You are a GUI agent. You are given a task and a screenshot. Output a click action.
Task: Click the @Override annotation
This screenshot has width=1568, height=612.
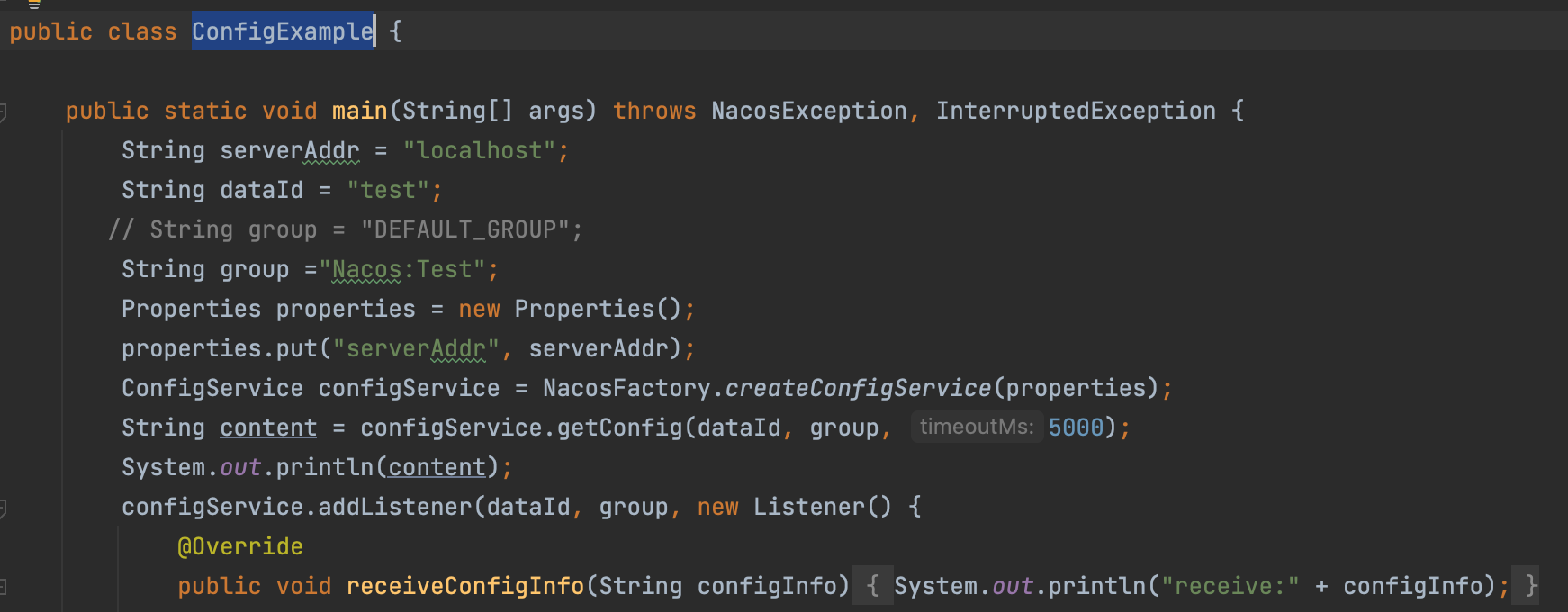[x=240, y=546]
